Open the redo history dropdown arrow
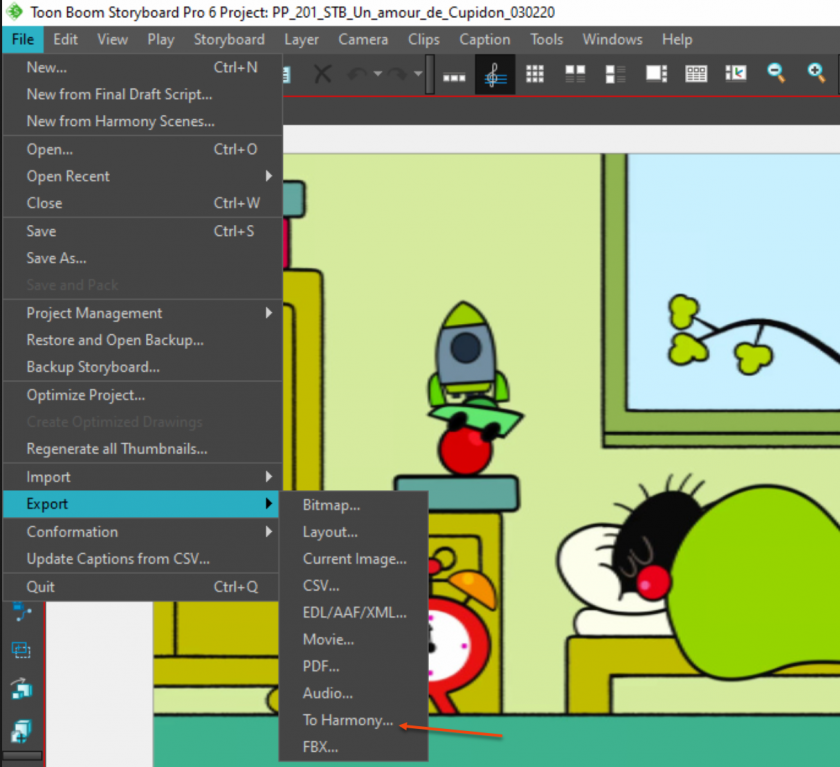The image size is (840, 767). click(418, 74)
